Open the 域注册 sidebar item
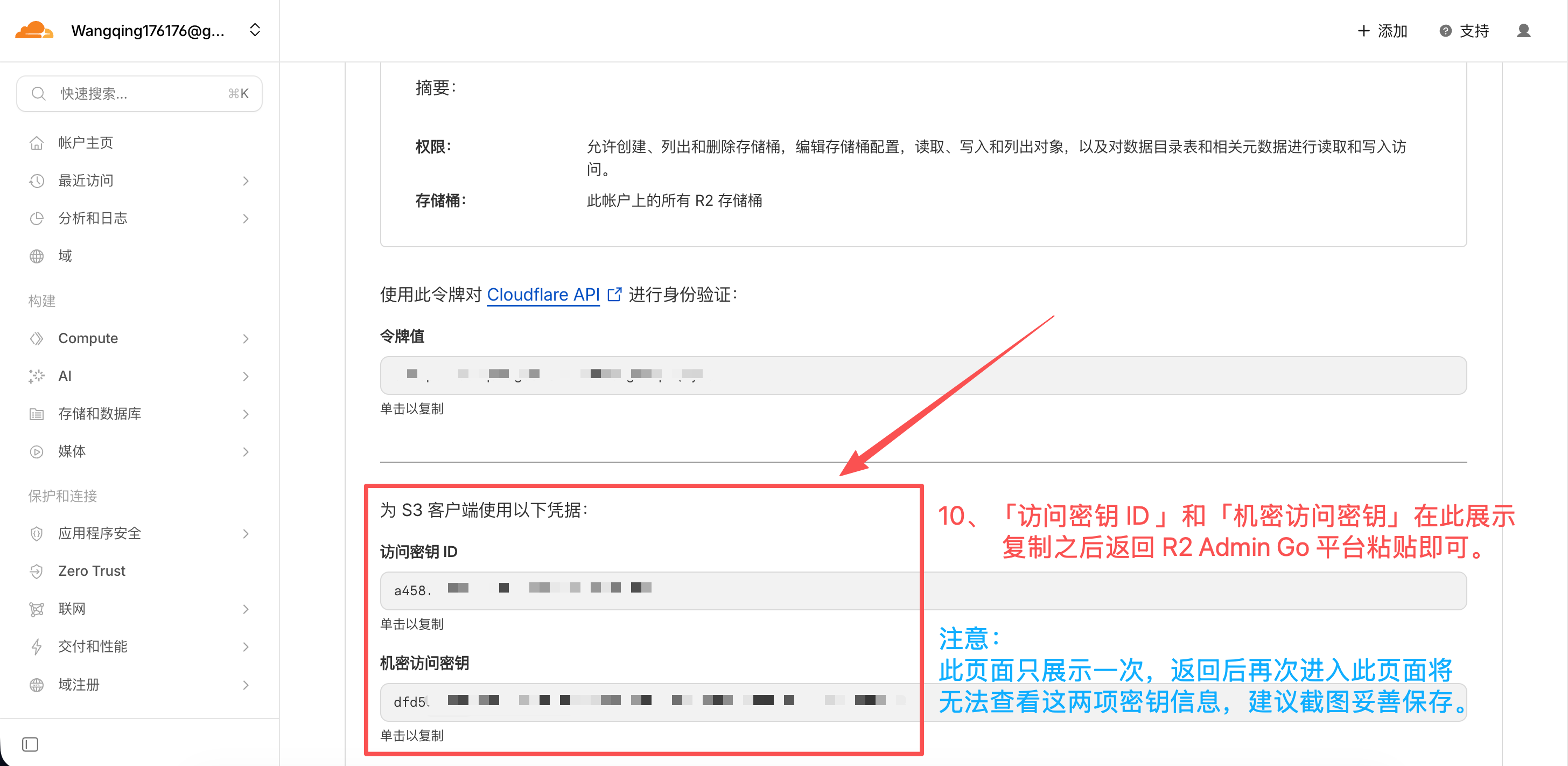 (x=79, y=685)
